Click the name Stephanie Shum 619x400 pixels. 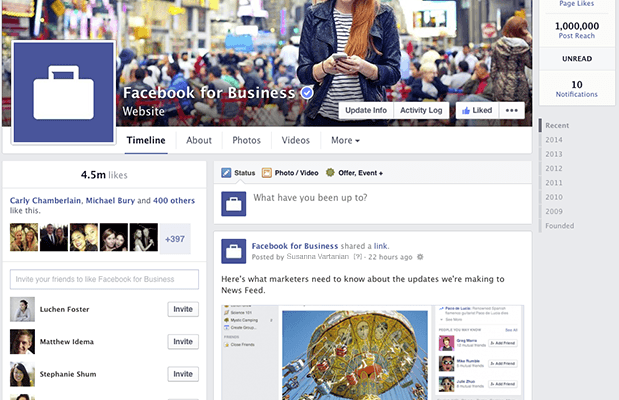click(x=68, y=374)
